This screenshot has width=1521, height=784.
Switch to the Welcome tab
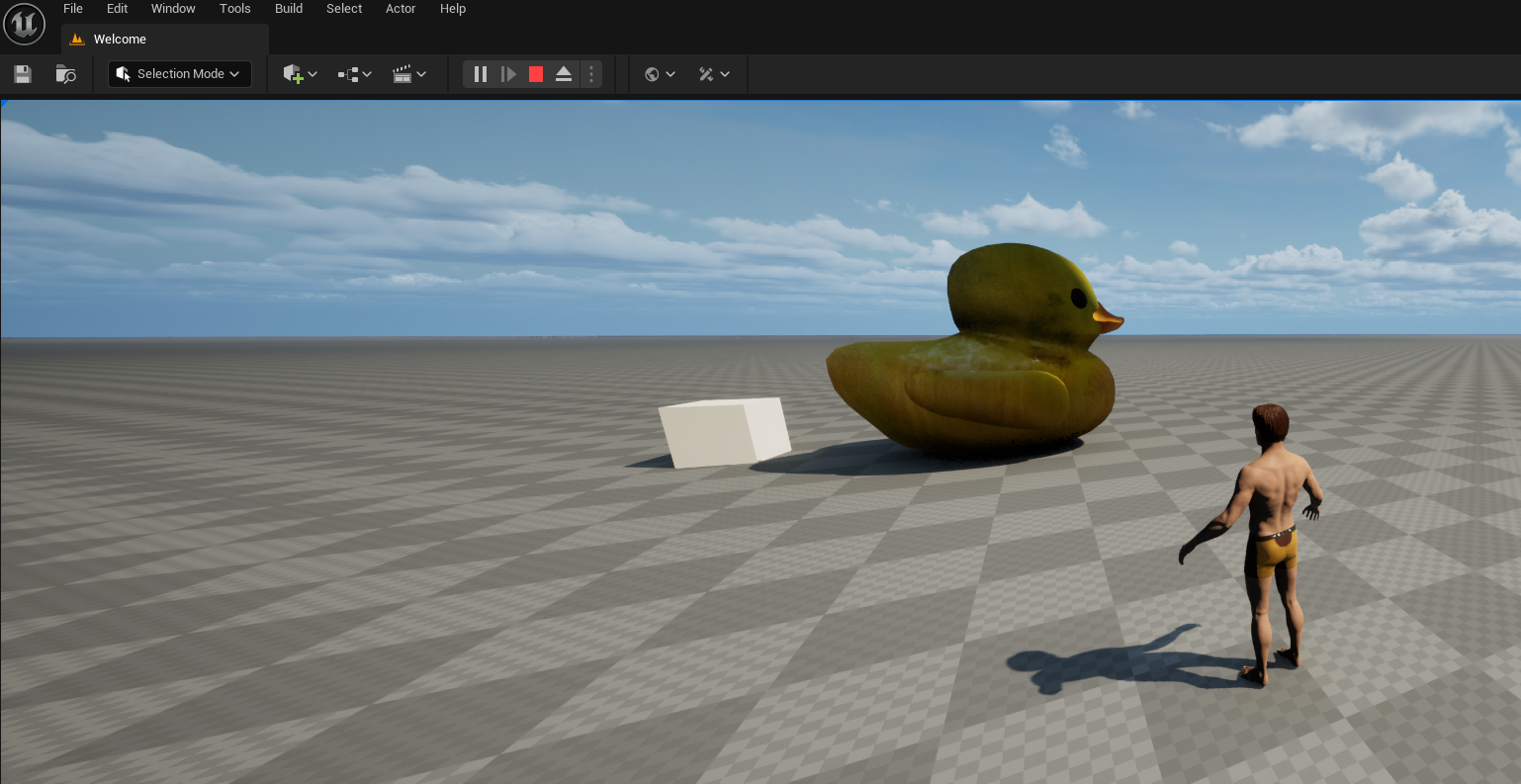(x=119, y=40)
